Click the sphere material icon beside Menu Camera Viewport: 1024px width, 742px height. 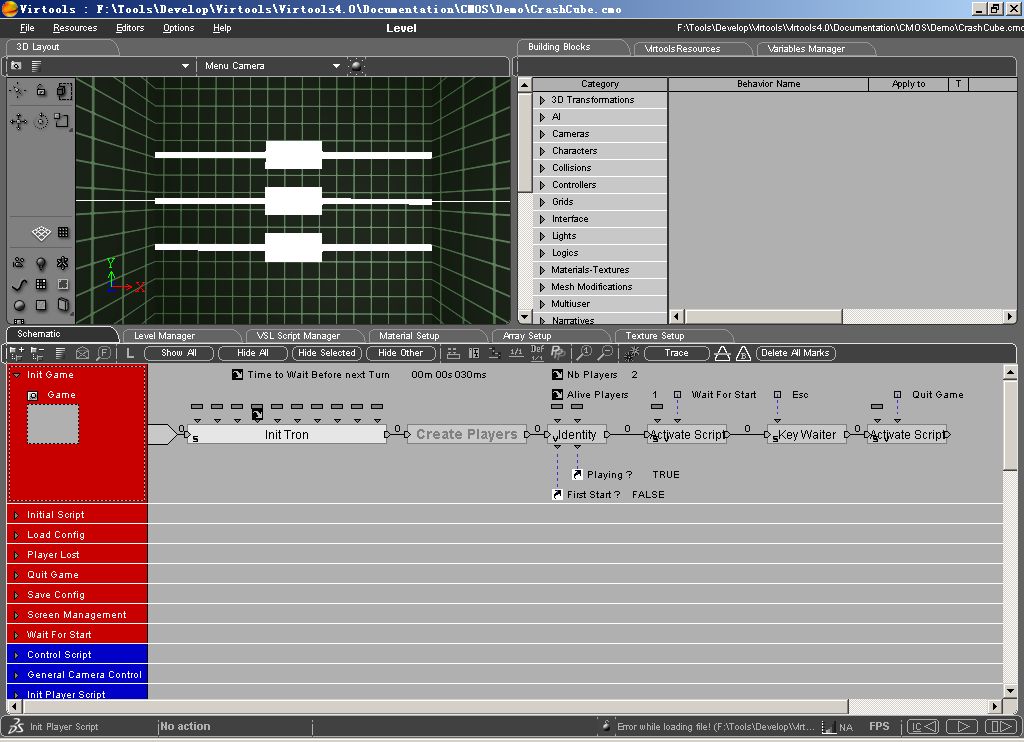[357, 66]
